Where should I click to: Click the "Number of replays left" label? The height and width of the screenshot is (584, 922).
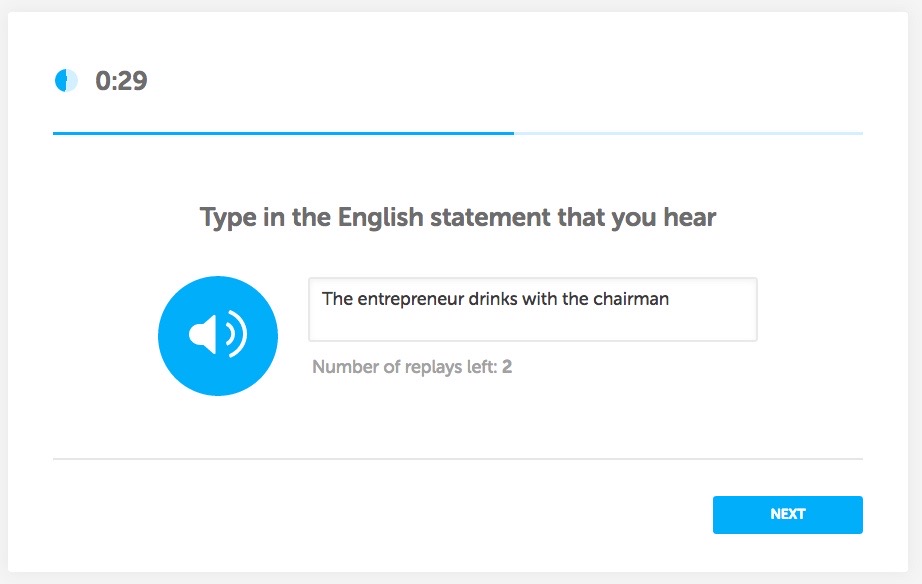405,367
